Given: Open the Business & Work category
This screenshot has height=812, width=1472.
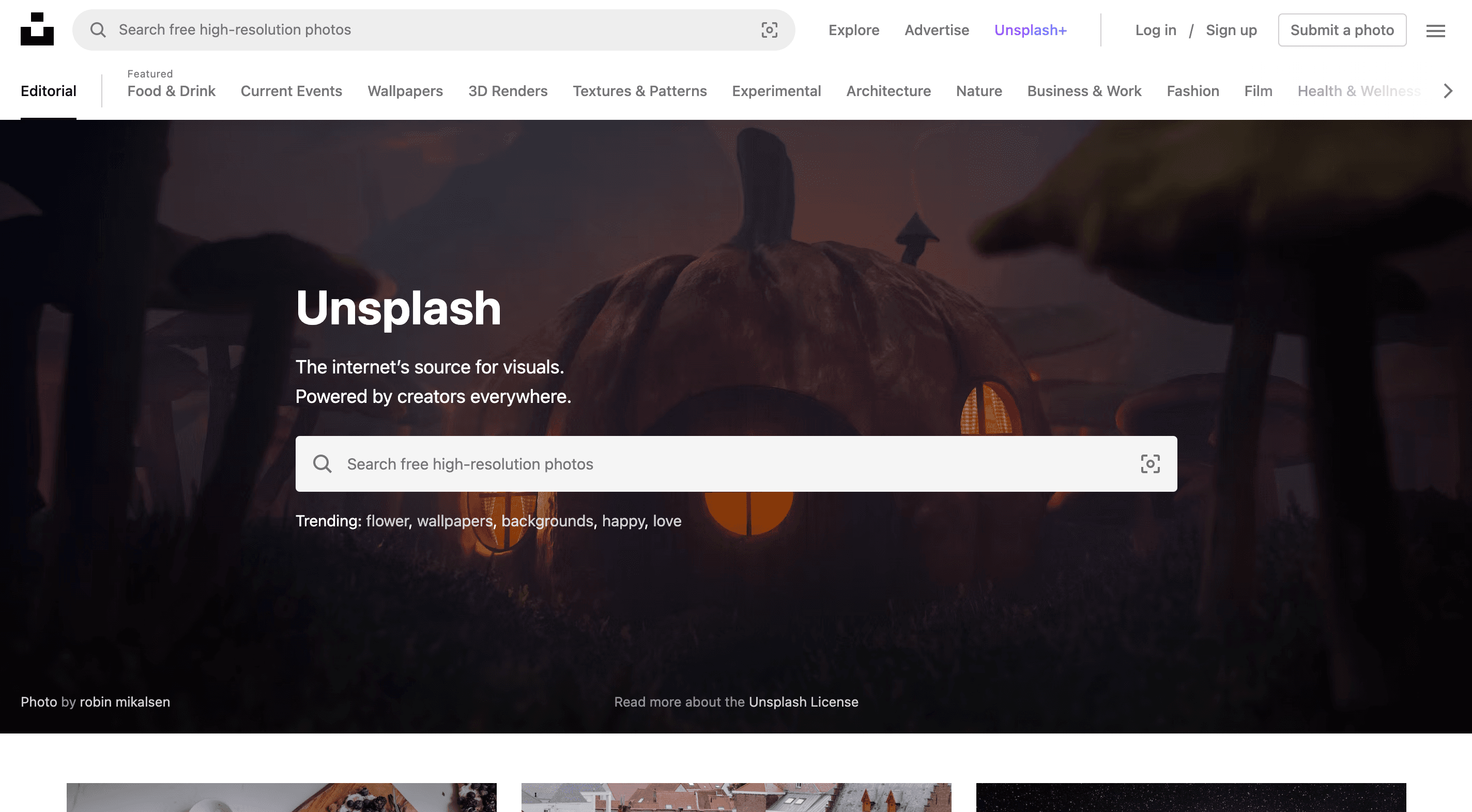Looking at the screenshot, I should (1084, 91).
